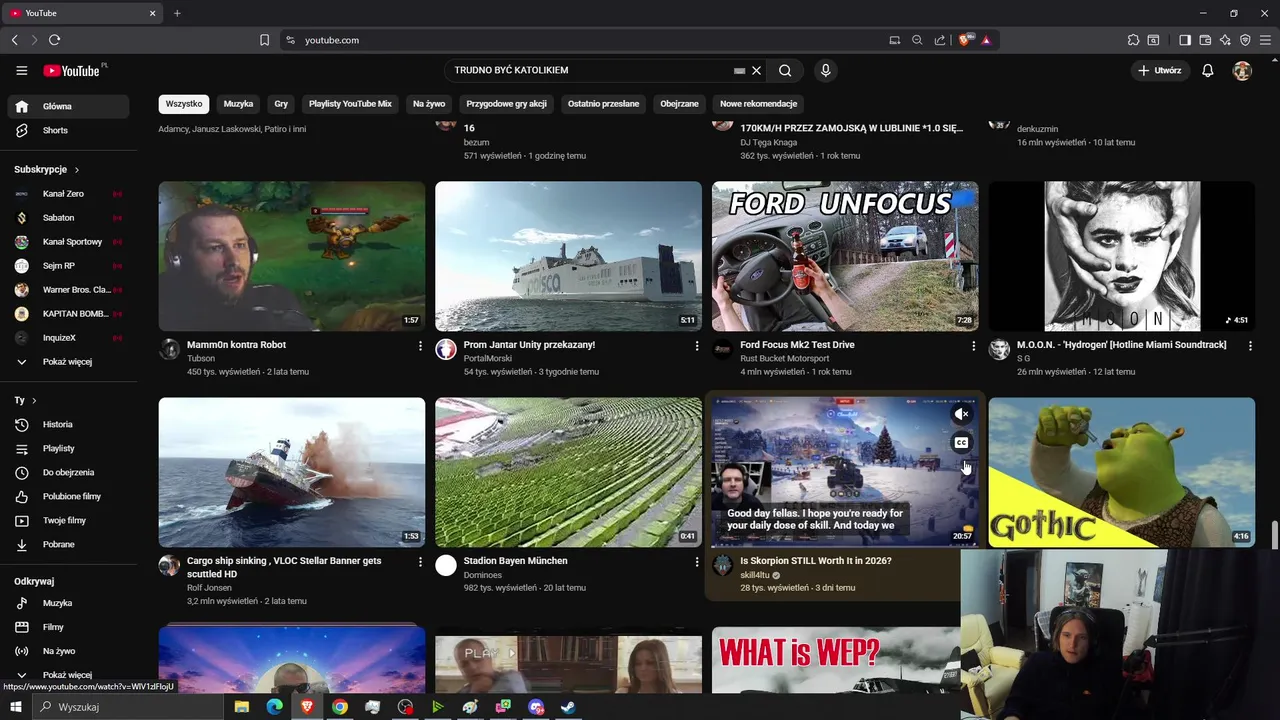Image resolution: width=1280 pixels, height=720 pixels.
Task: Select the Obejrzane filter chip
Action: (680, 104)
